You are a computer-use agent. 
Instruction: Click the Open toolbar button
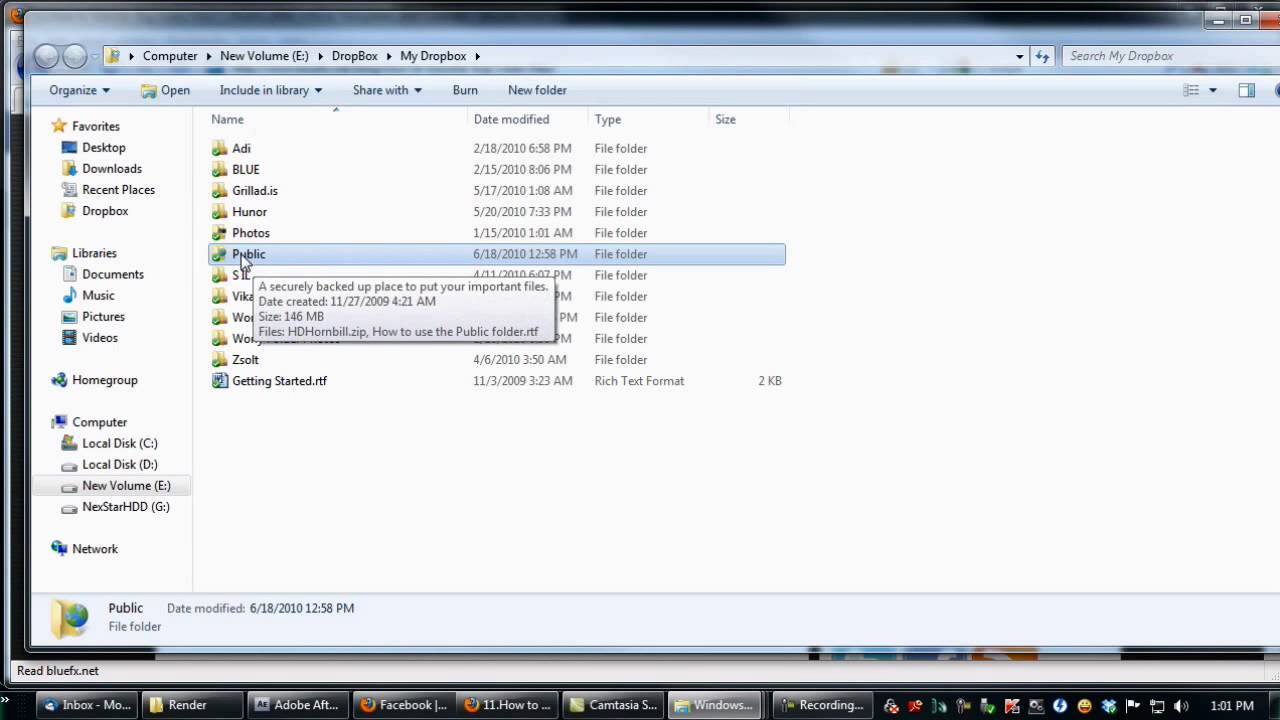165,90
